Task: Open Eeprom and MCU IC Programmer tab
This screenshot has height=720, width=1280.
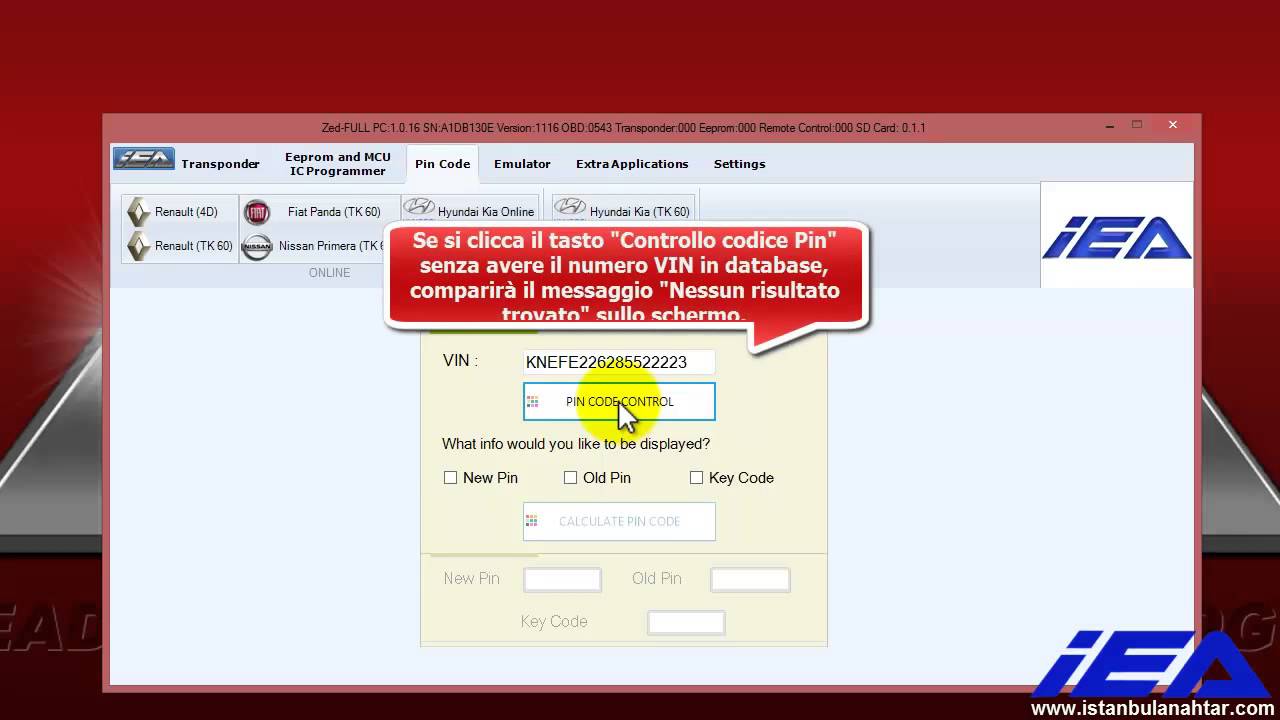Action: (337, 164)
